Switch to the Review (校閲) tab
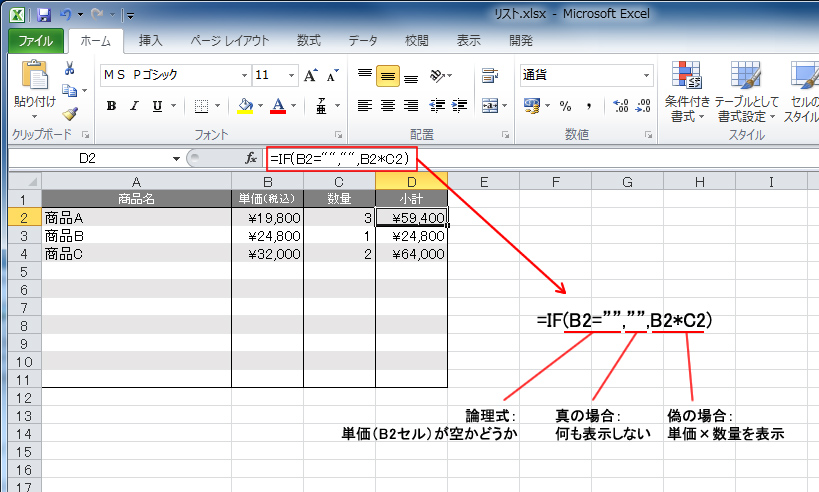Image resolution: width=819 pixels, height=492 pixels. [416, 41]
